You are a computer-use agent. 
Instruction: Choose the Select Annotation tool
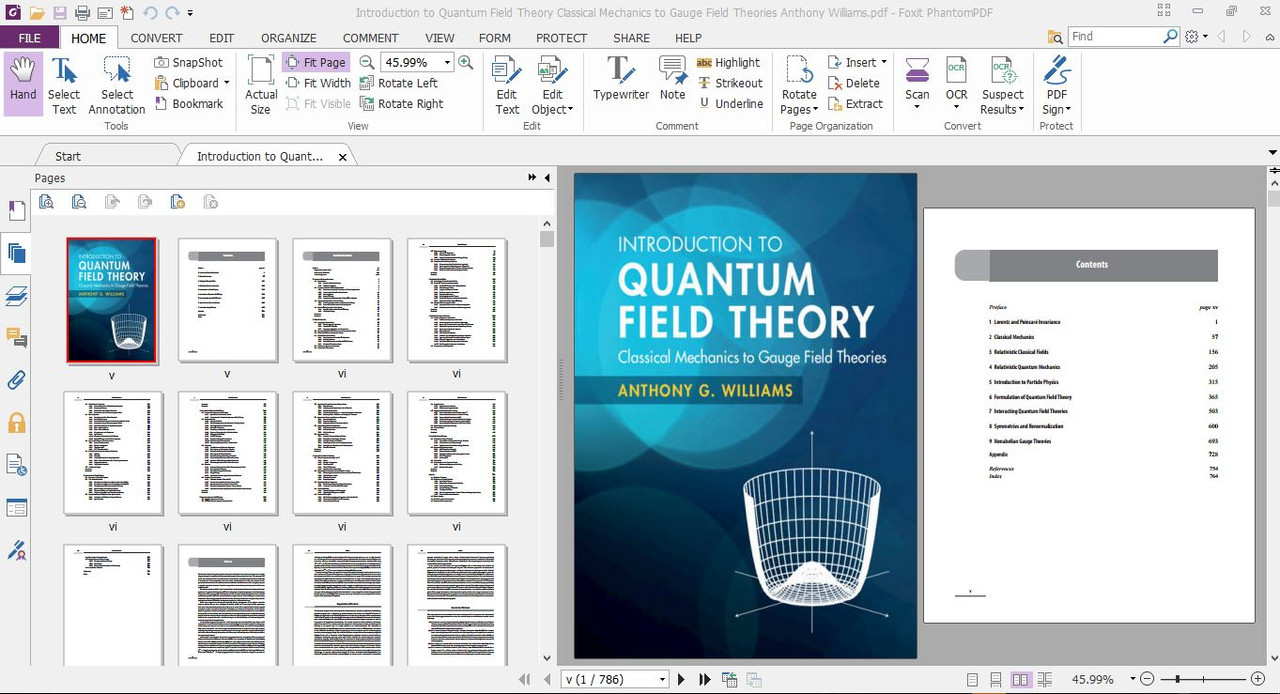pos(117,84)
